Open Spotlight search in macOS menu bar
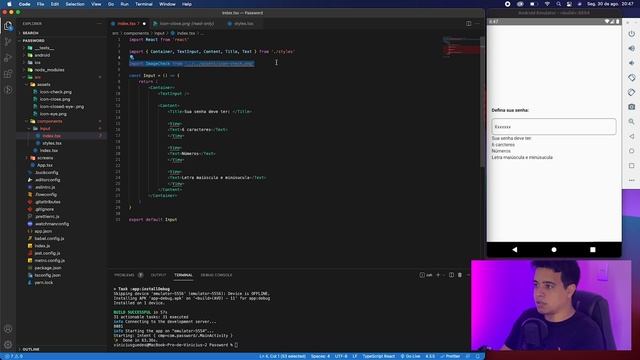 (x=558, y=4)
